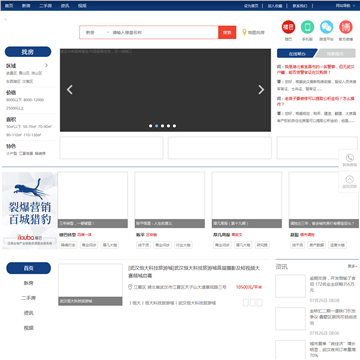The width and height of the screenshot is (360, 360).
Task: Open 更多 beside the 资讯 heading
Action: pyautogui.click(x=353, y=266)
